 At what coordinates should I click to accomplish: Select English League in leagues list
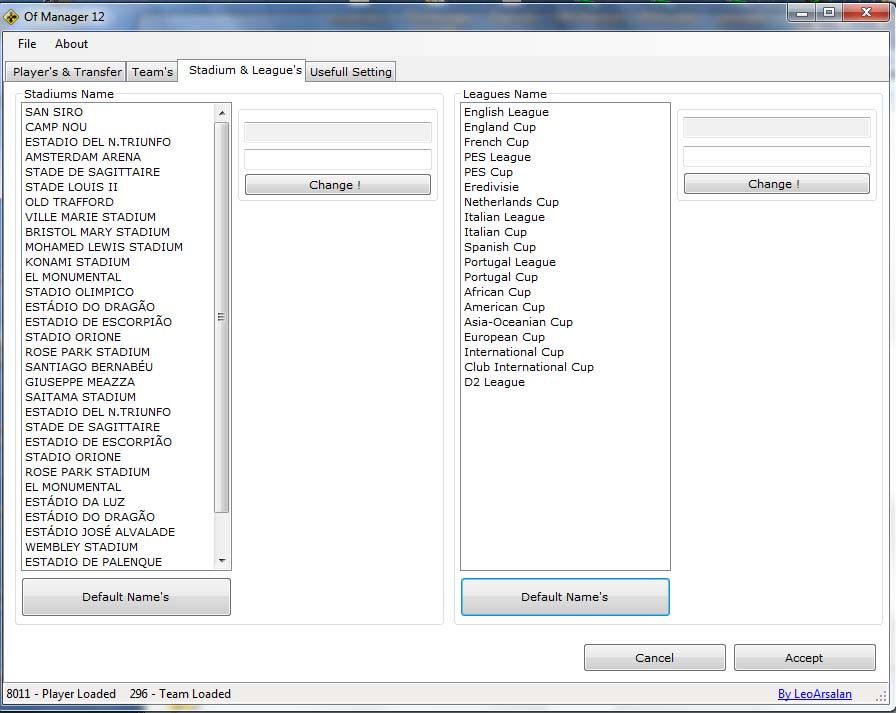pos(506,112)
